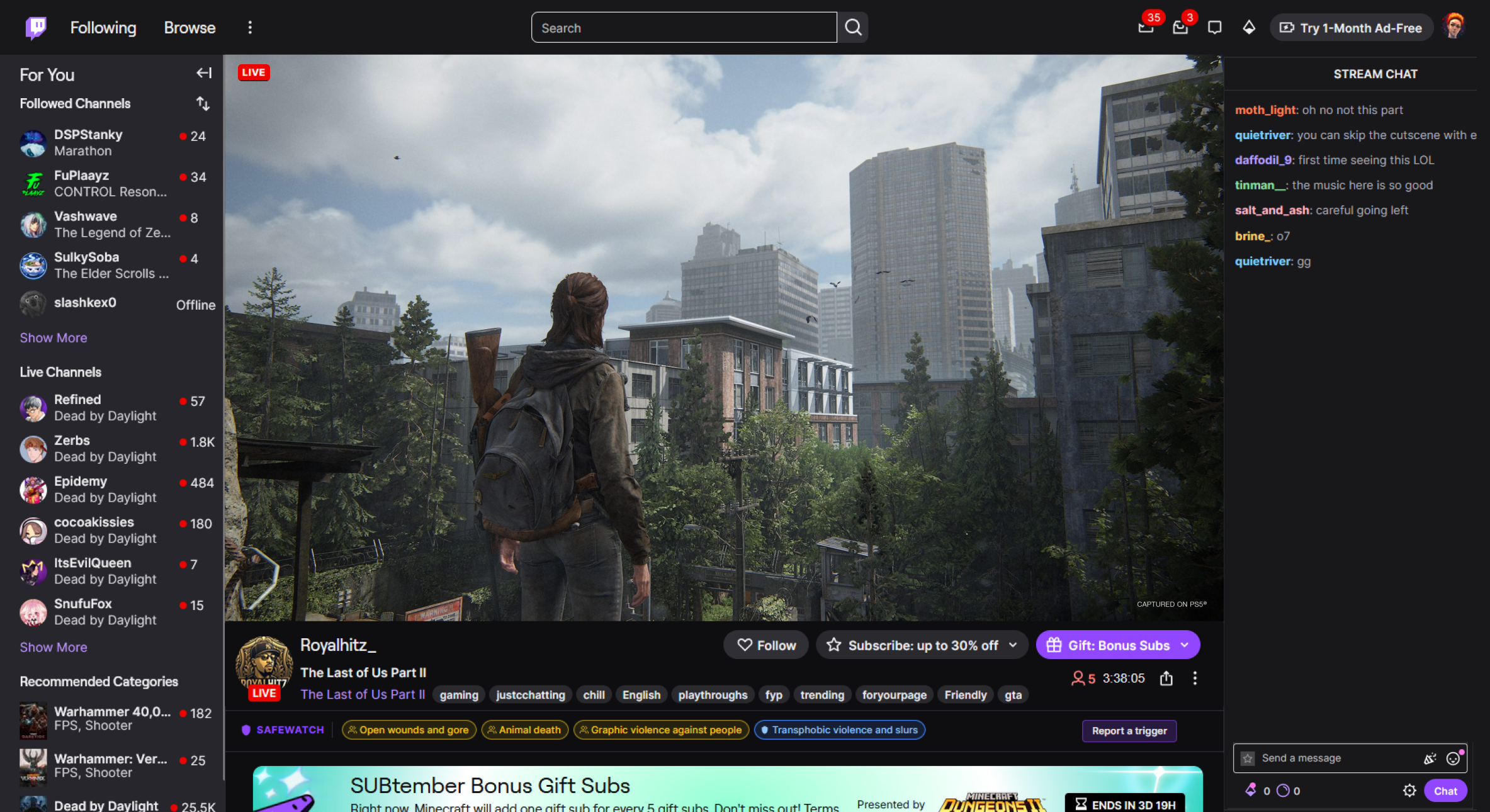Collapse the For You sidebar

click(x=203, y=73)
